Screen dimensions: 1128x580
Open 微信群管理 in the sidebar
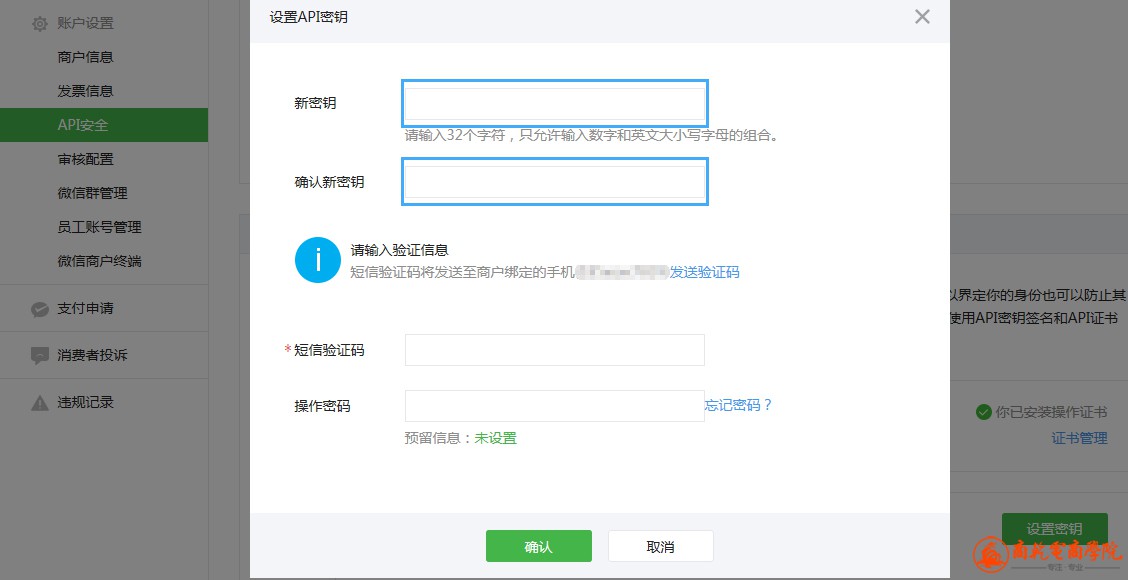pyautogui.click(x=93, y=193)
